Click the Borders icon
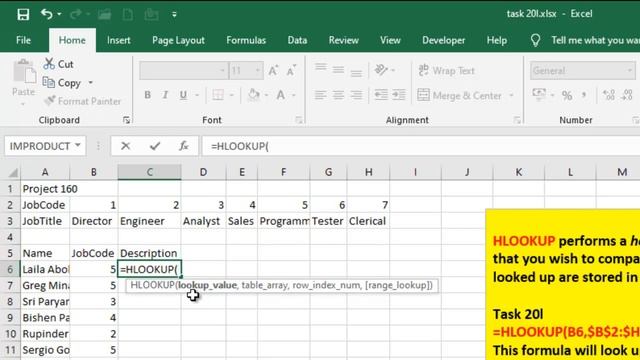The width and height of the screenshot is (640, 360). [218, 95]
